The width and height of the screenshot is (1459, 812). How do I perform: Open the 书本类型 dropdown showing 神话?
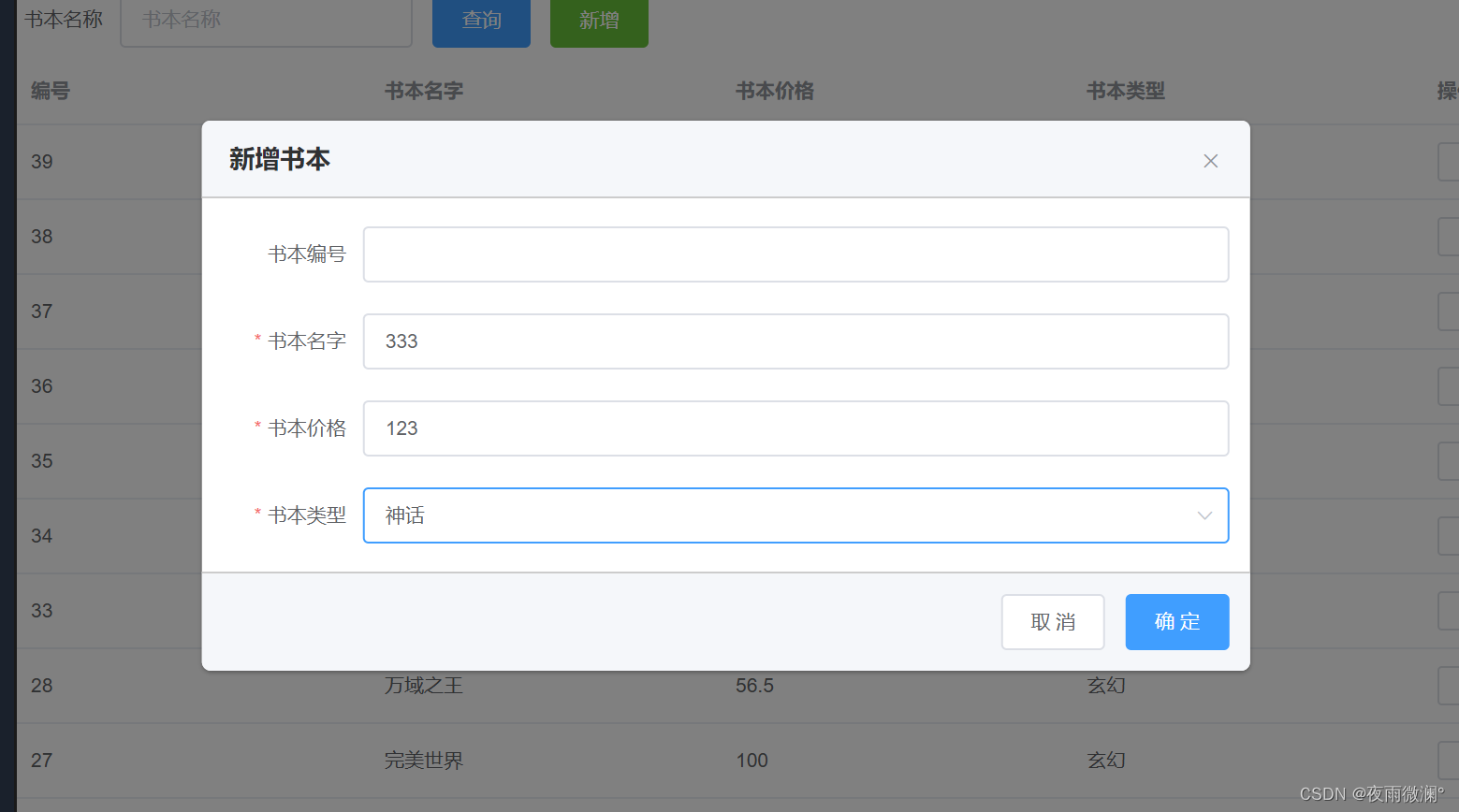[x=795, y=515]
